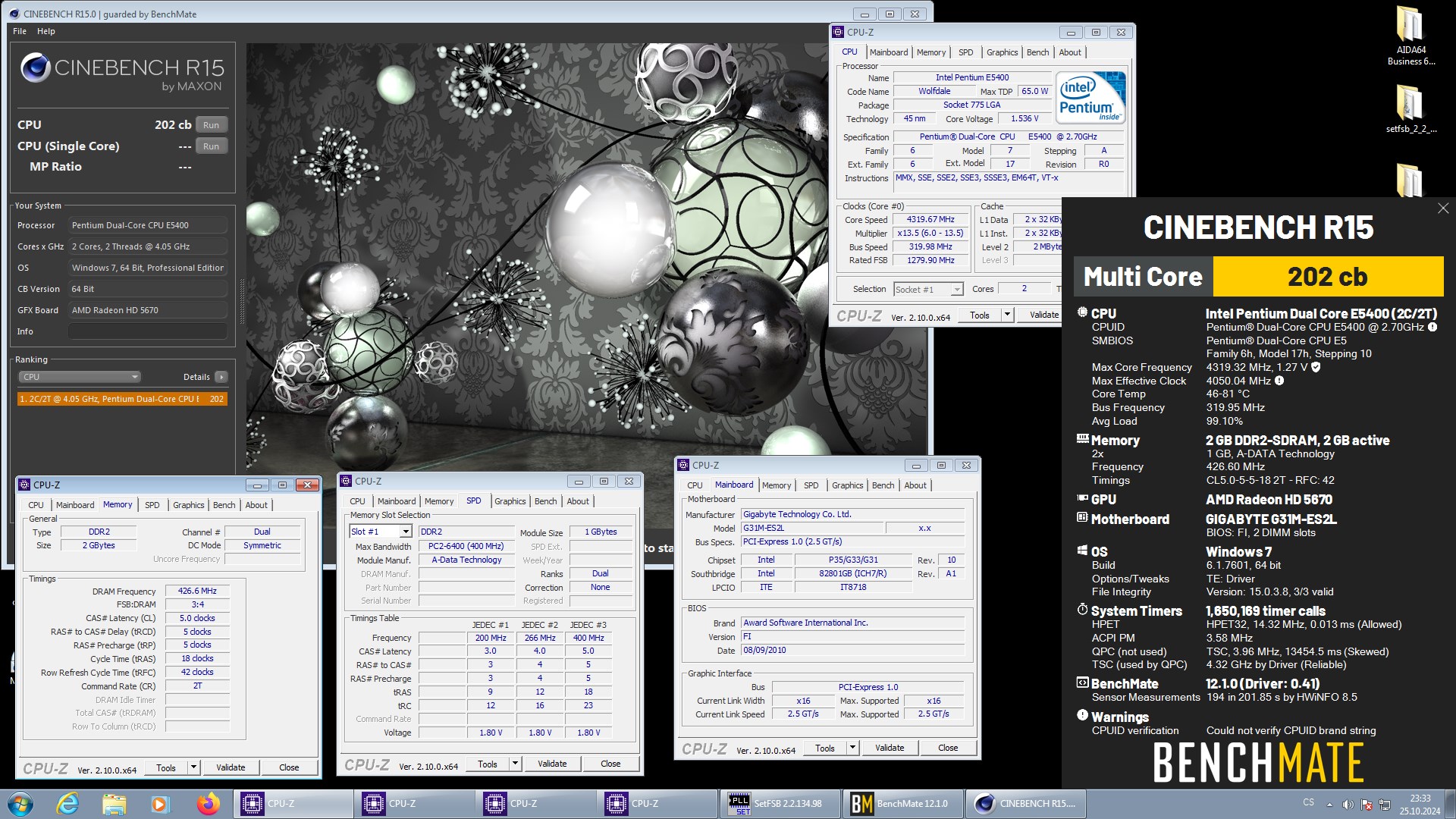Open Windows Explorer folder in taskbar
This screenshot has width=1456, height=819.
pyautogui.click(x=114, y=804)
